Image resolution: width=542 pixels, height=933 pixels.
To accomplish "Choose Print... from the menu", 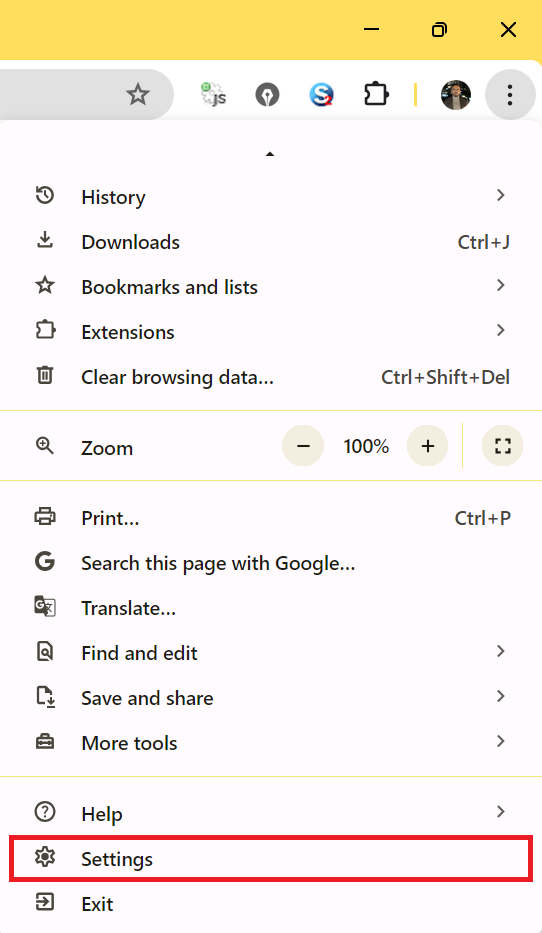I will tap(271, 517).
